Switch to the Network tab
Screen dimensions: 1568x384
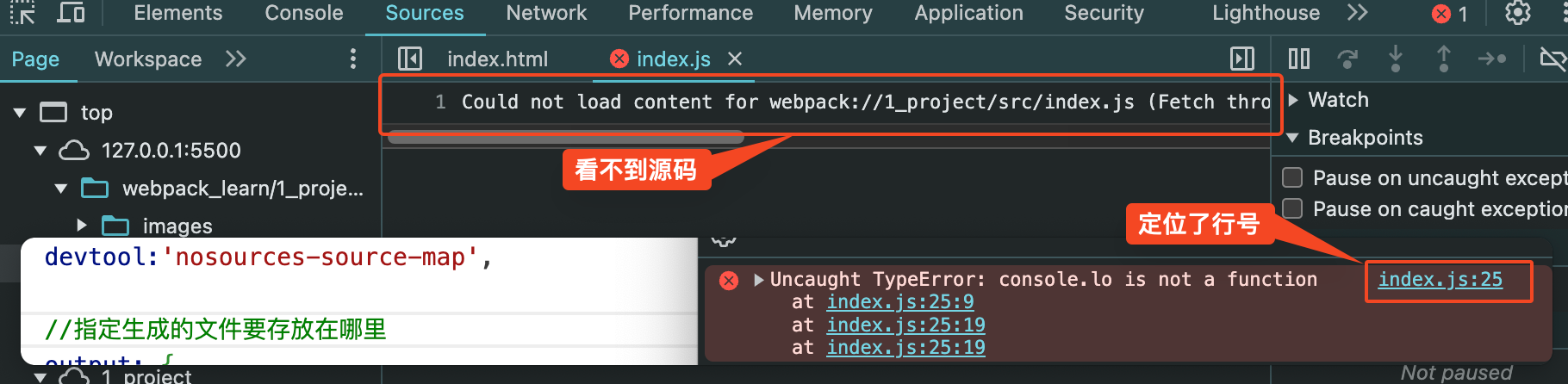546,13
